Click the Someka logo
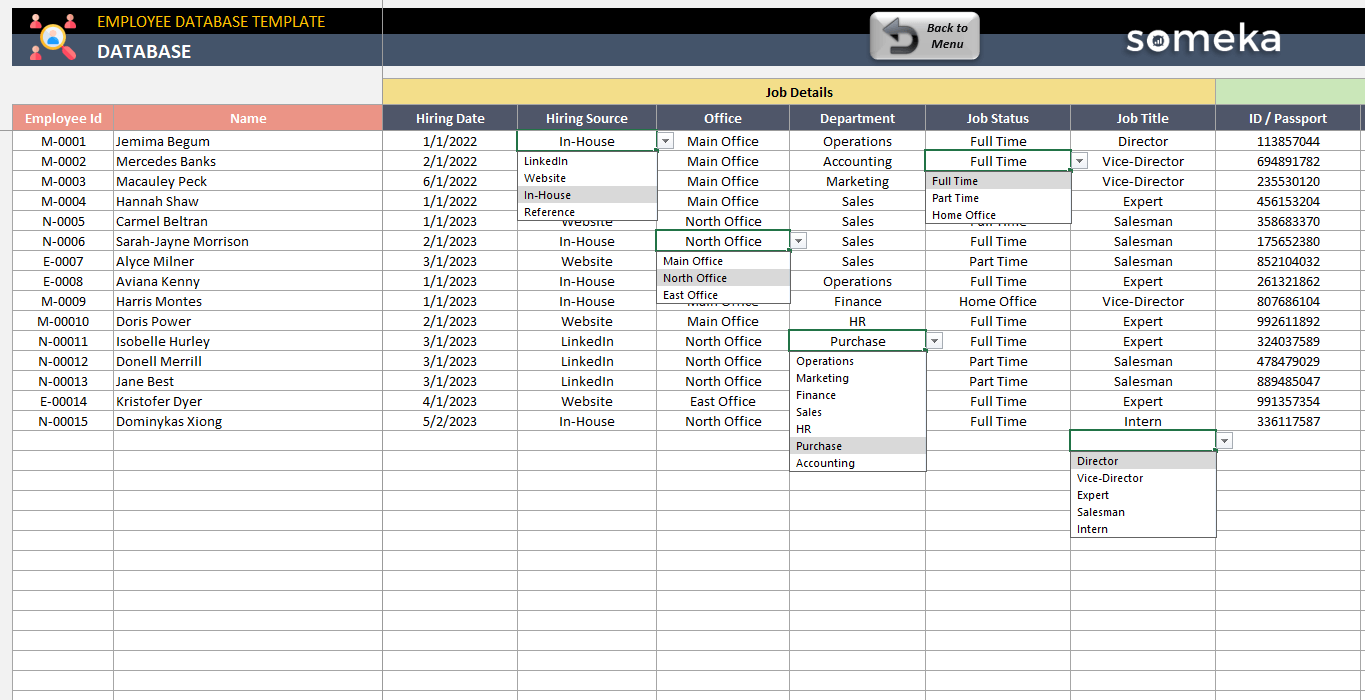Viewport: 1365px width, 700px height. 1203,38
